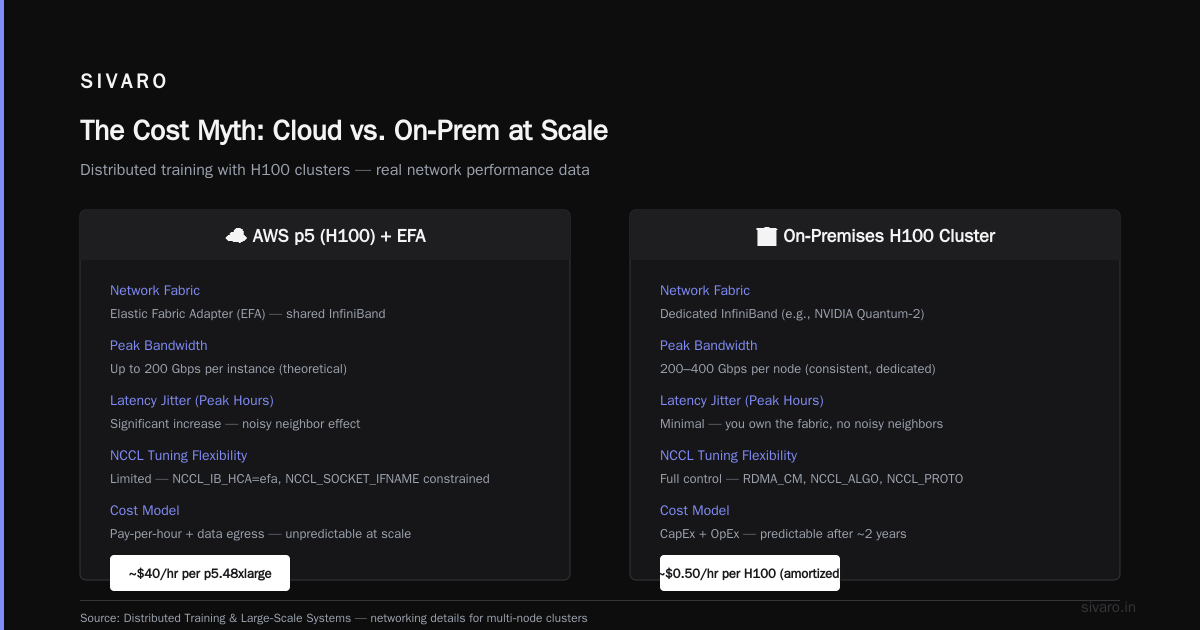
Task: Click 'Minimal — you own the fabric, no noisy neighbors'
Action: coord(801,423)
